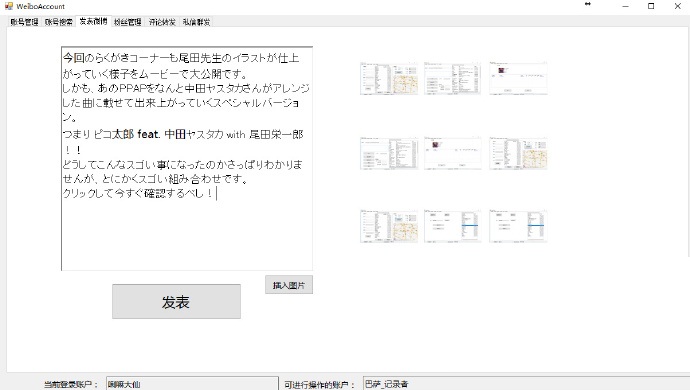Viewport: 690px width, 390px height.
Task: Close the WeiboAccount window
Action: (677, 6)
